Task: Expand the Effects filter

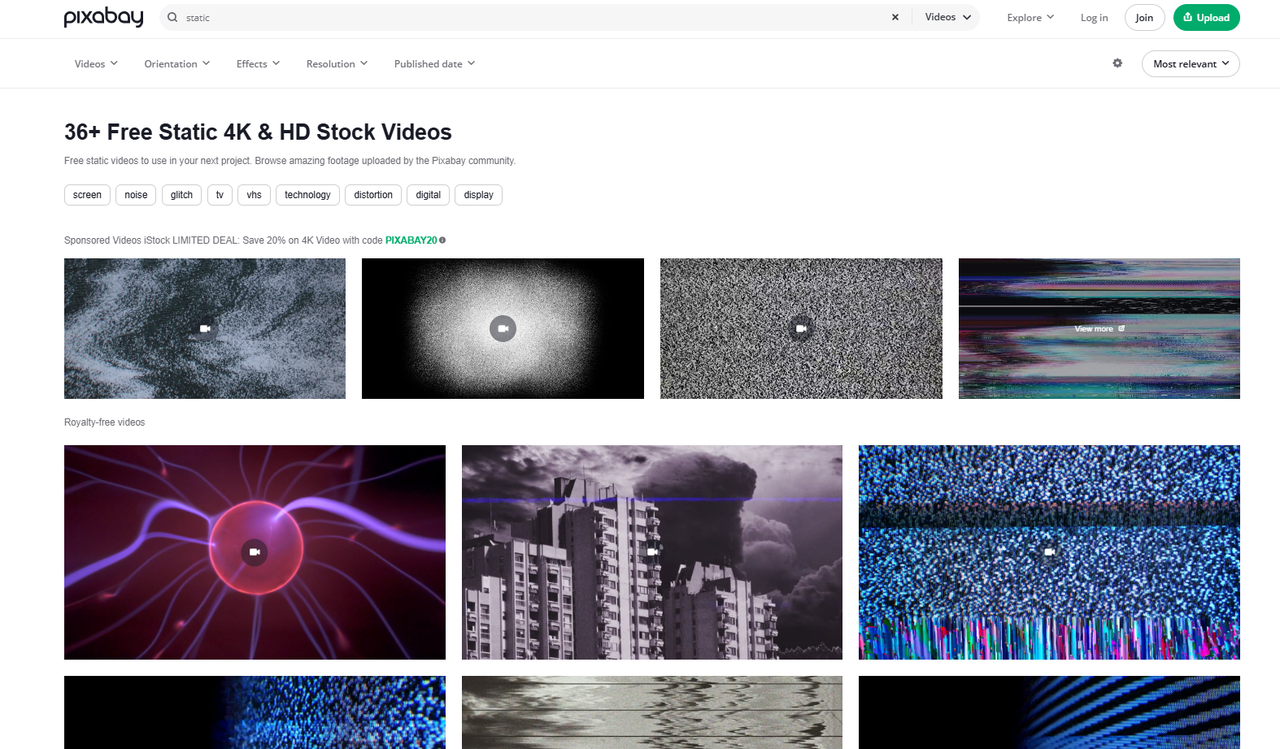Action: point(257,63)
